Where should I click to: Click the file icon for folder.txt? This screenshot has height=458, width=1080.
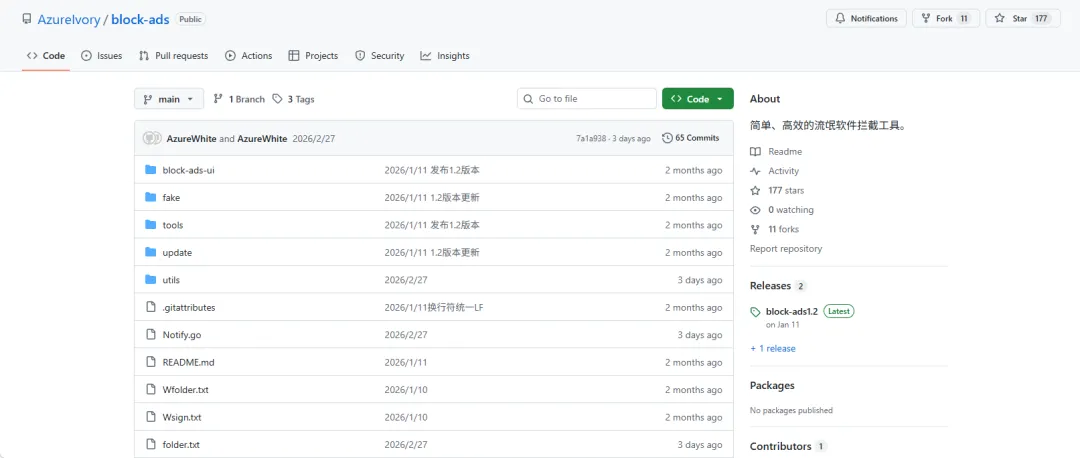(x=151, y=445)
